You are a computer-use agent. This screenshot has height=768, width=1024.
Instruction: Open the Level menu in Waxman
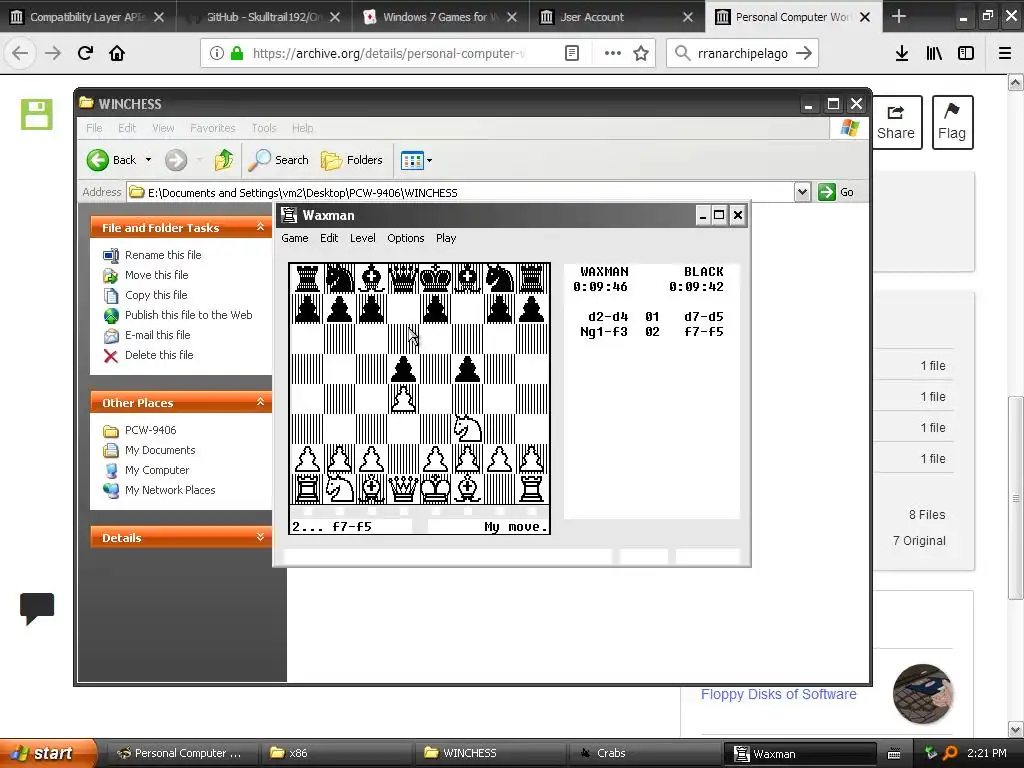click(362, 238)
